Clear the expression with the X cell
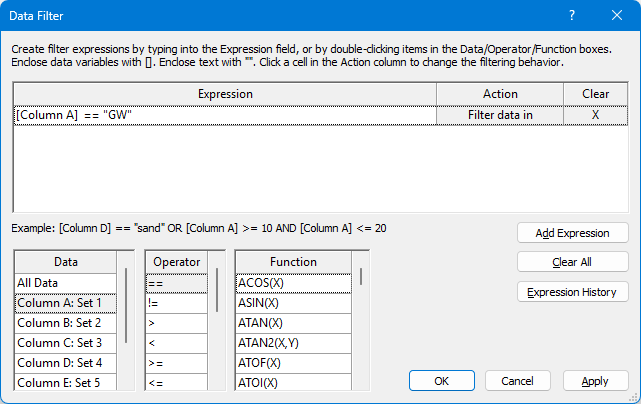Viewport: 641px width, 404px height. tap(595, 115)
